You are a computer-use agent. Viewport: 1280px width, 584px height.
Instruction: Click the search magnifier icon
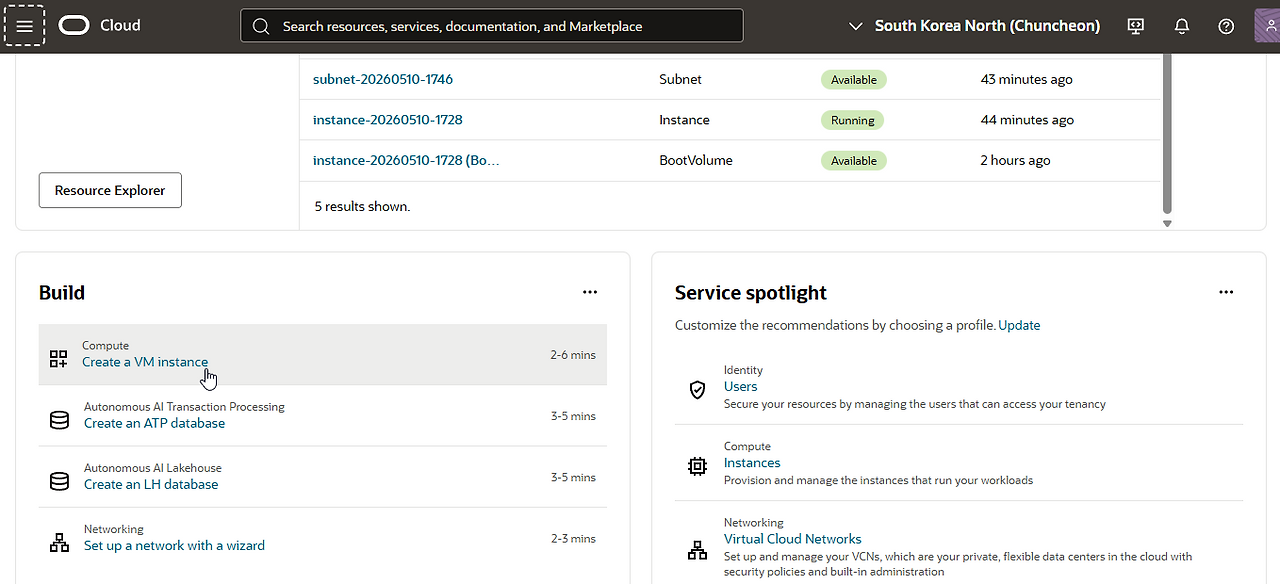pyautogui.click(x=261, y=26)
